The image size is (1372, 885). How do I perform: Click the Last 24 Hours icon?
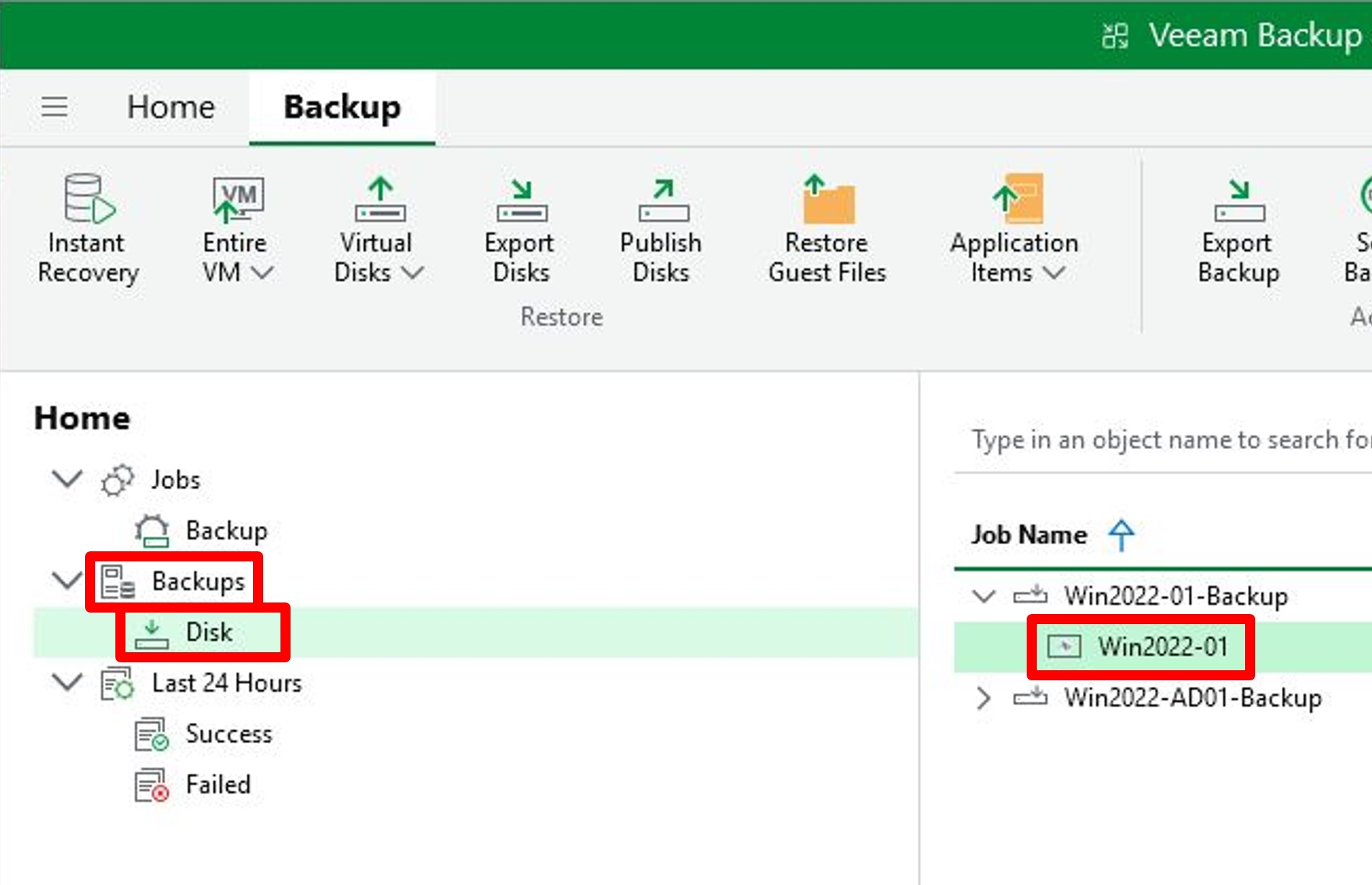118,683
